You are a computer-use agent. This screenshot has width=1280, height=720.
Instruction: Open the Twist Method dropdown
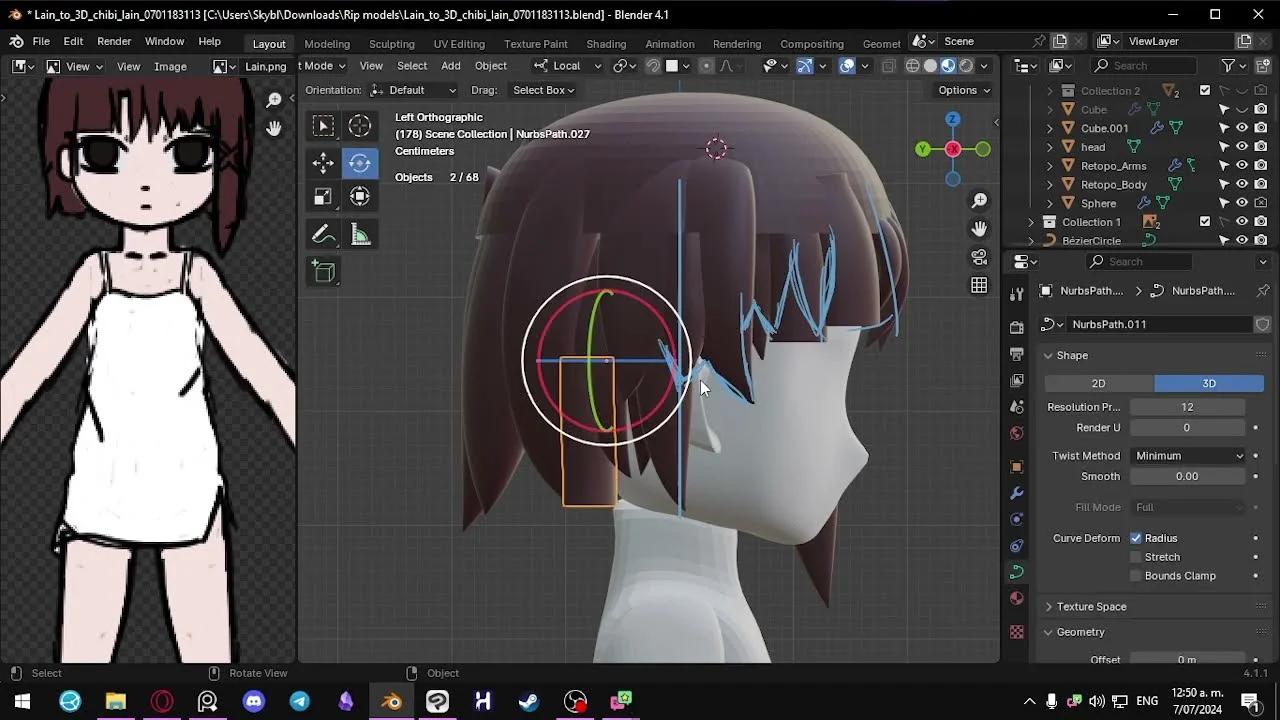click(1188, 455)
